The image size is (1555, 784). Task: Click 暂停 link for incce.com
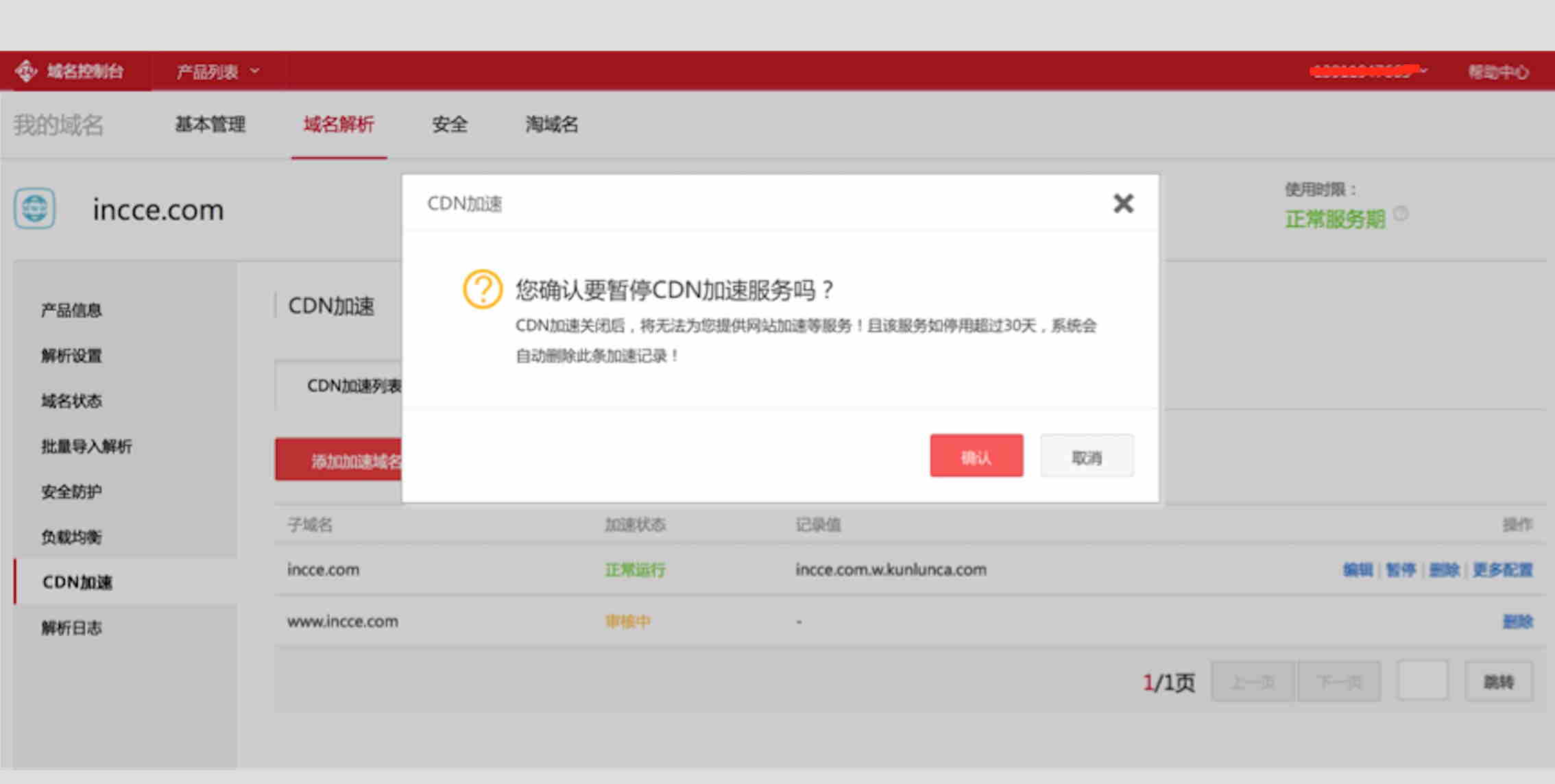coord(1400,569)
